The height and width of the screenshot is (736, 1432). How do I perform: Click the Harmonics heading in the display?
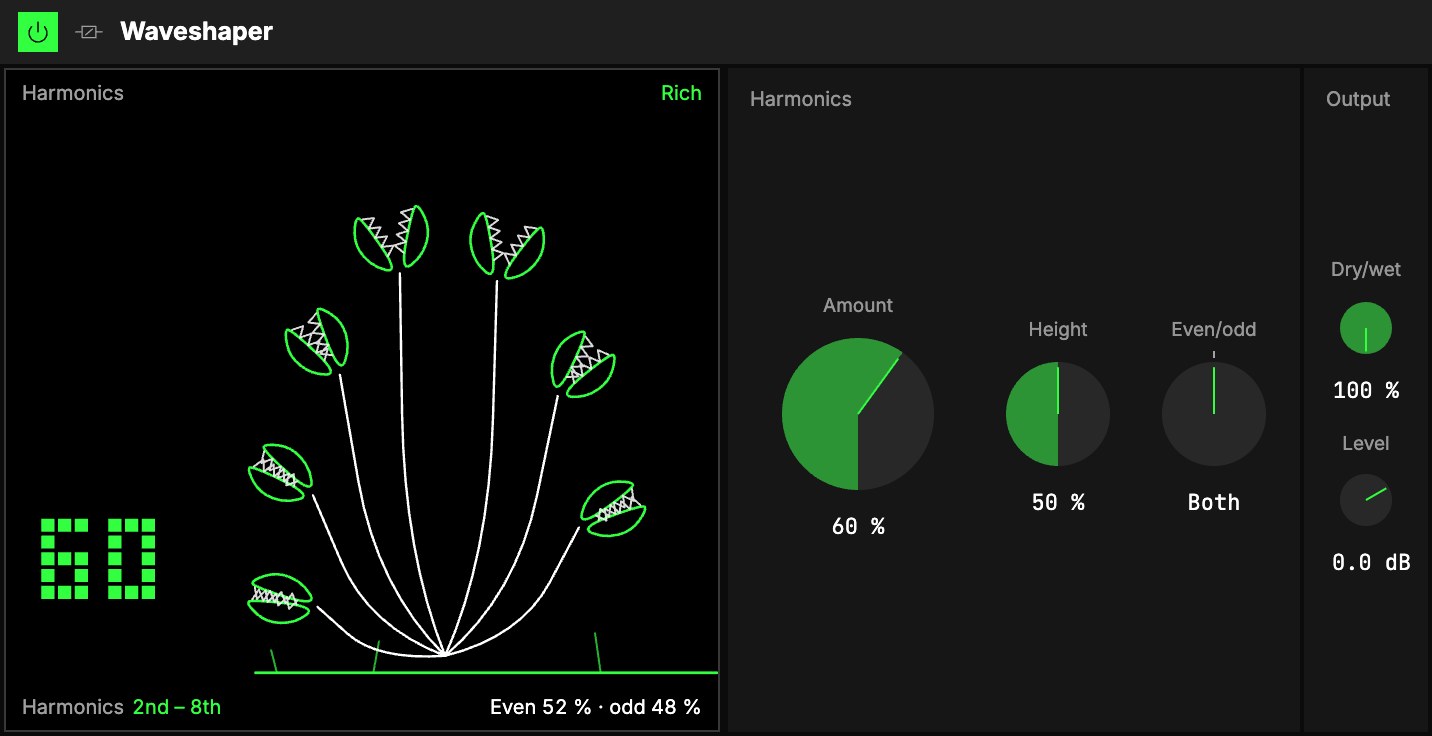pyautogui.click(x=73, y=93)
